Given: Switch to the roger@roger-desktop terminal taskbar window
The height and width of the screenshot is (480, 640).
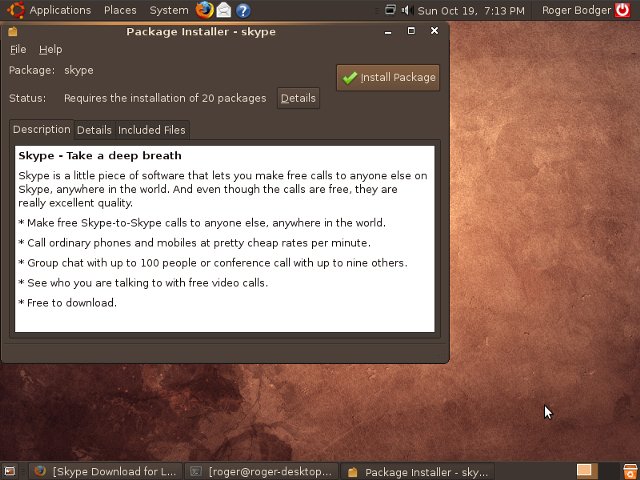Looking at the screenshot, I should [x=261, y=471].
